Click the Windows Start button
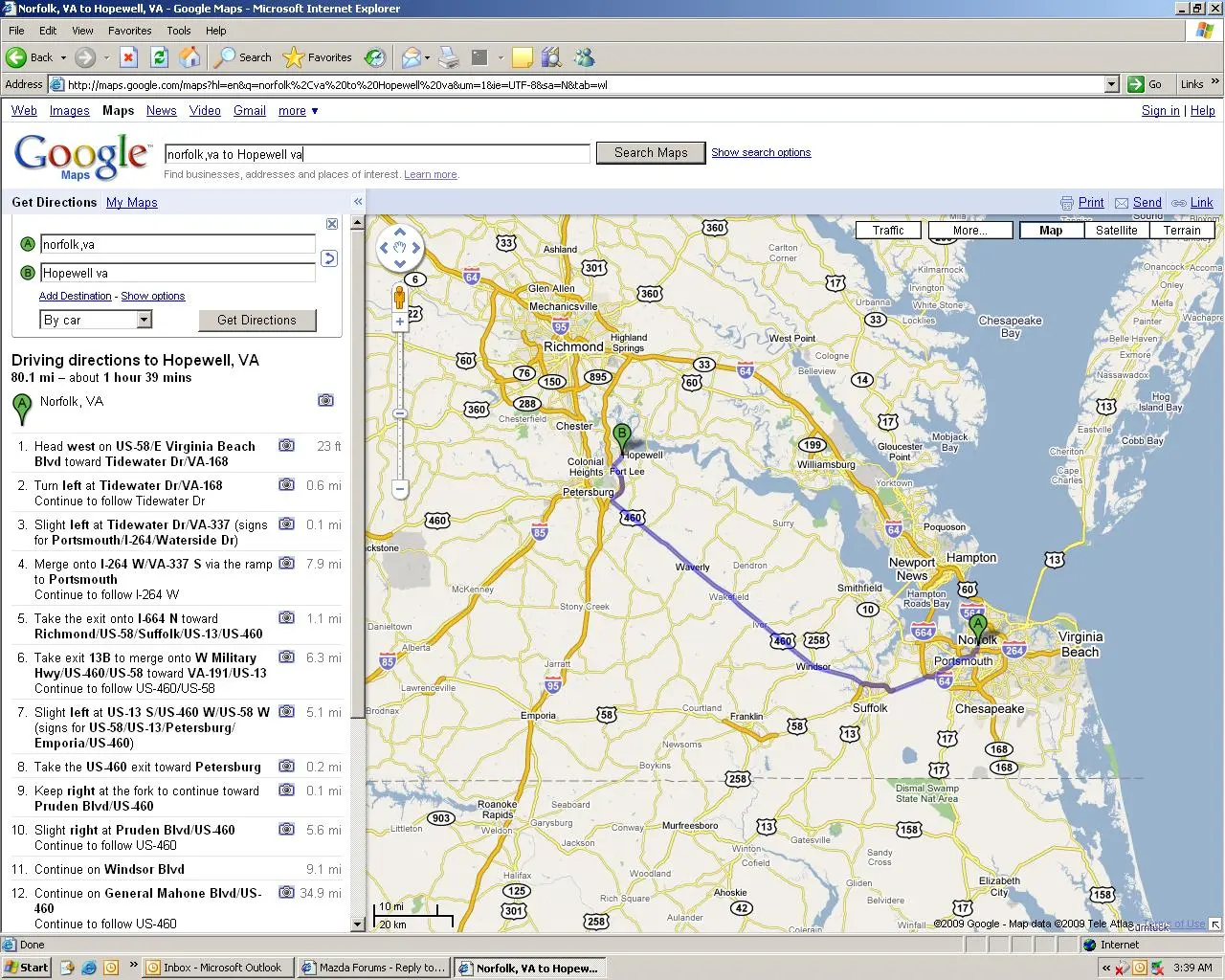The width and height of the screenshot is (1225, 980). [27, 968]
